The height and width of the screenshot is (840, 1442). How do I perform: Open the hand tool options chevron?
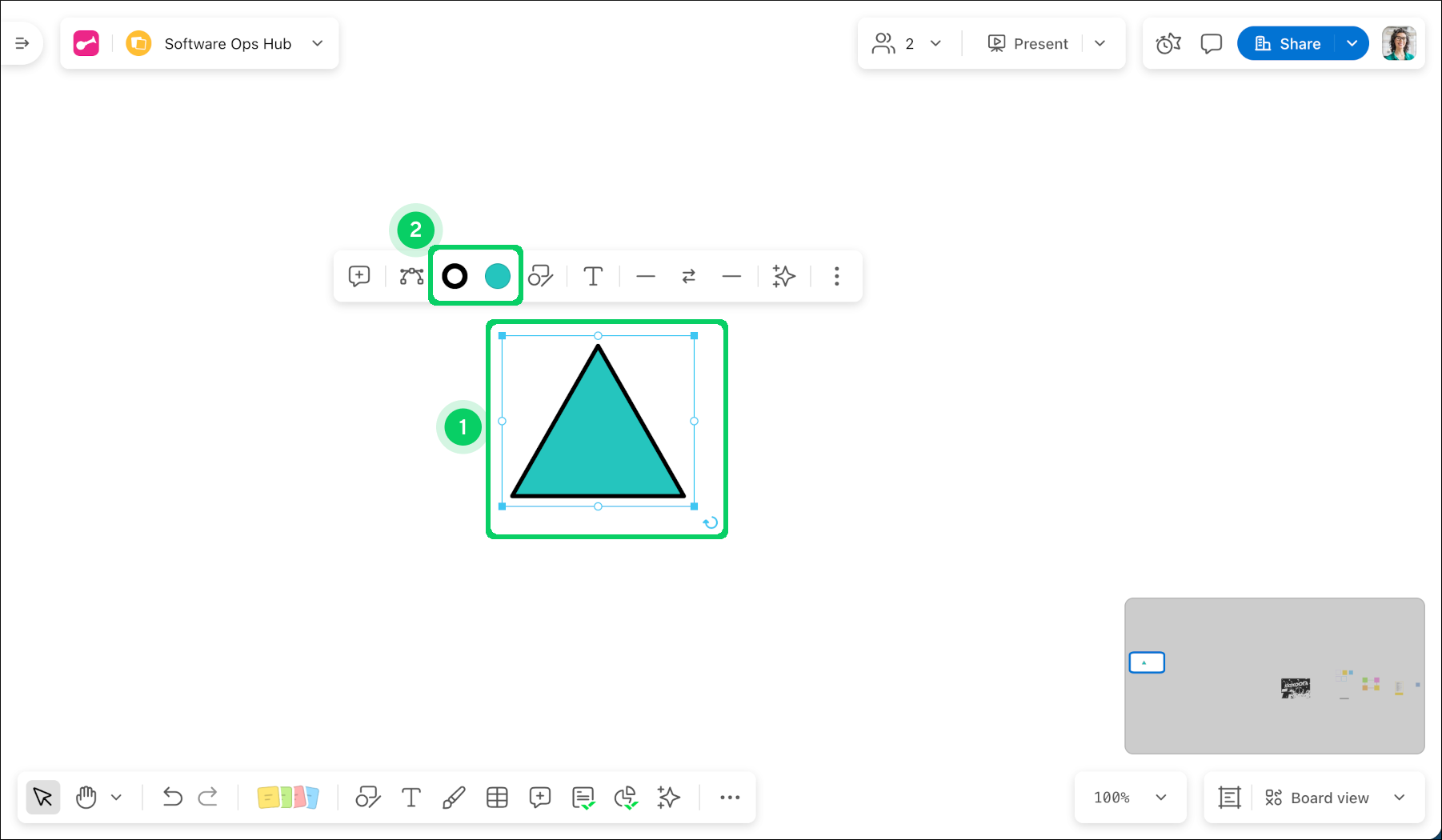click(117, 797)
